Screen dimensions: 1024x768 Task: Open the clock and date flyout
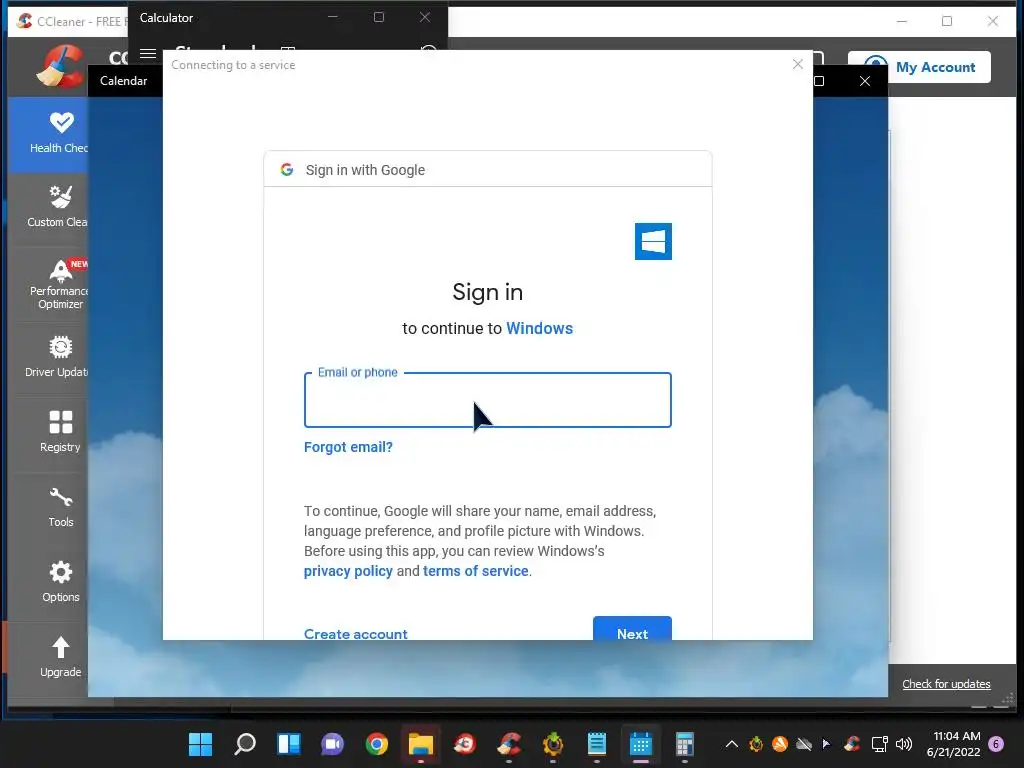(953, 744)
